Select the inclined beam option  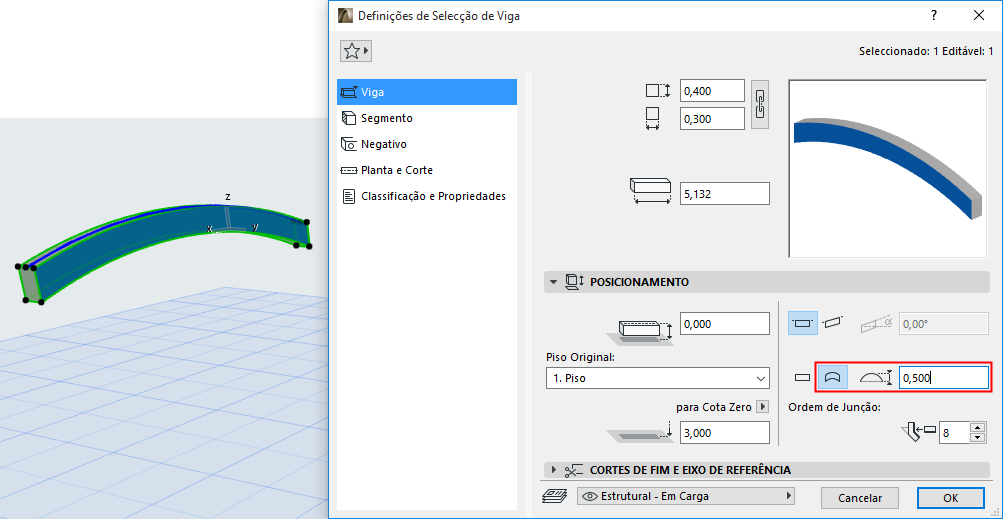pyautogui.click(x=833, y=323)
